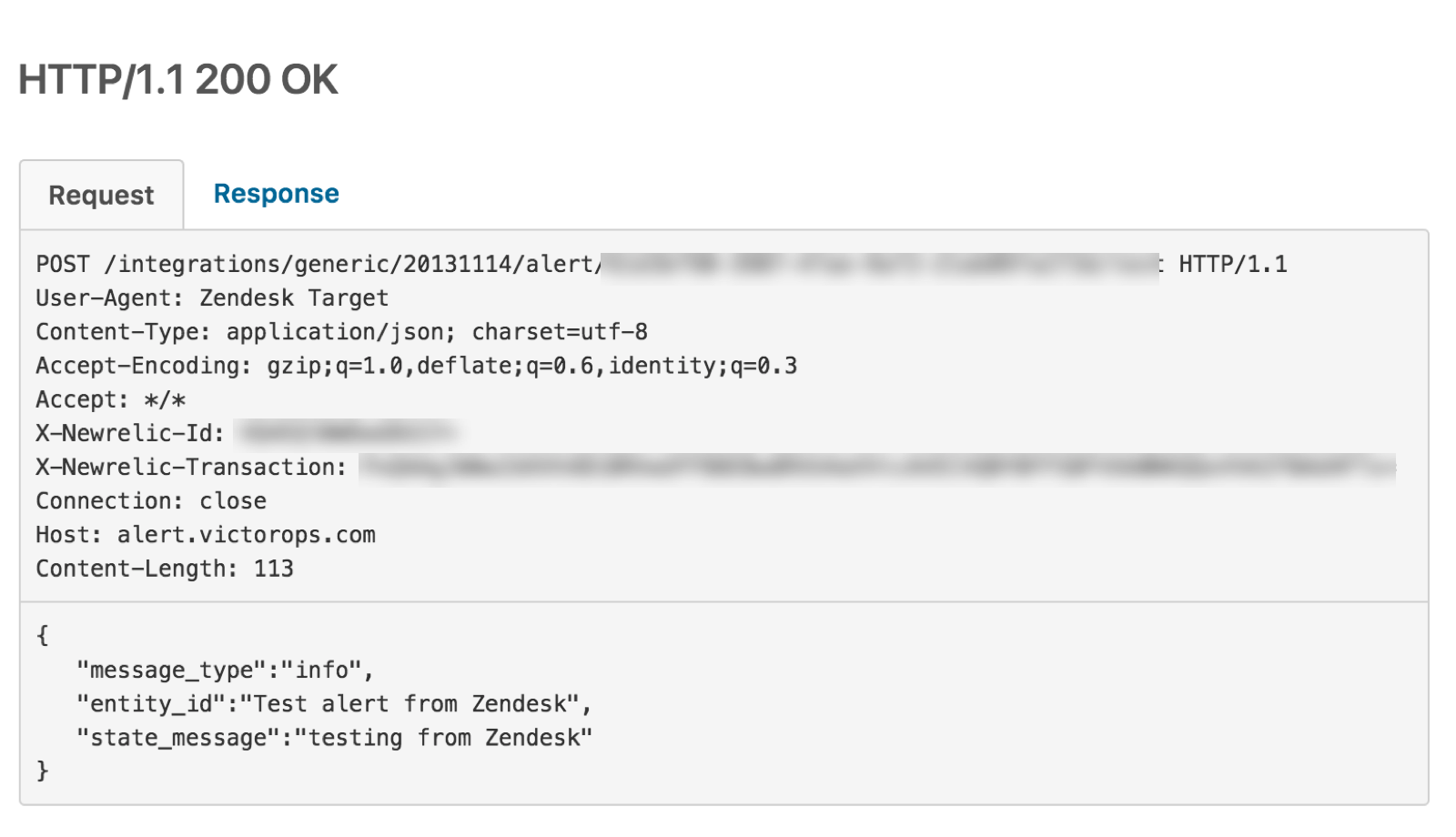Select the Request tab
The height and width of the screenshot is (837, 1456).
(101, 195)
